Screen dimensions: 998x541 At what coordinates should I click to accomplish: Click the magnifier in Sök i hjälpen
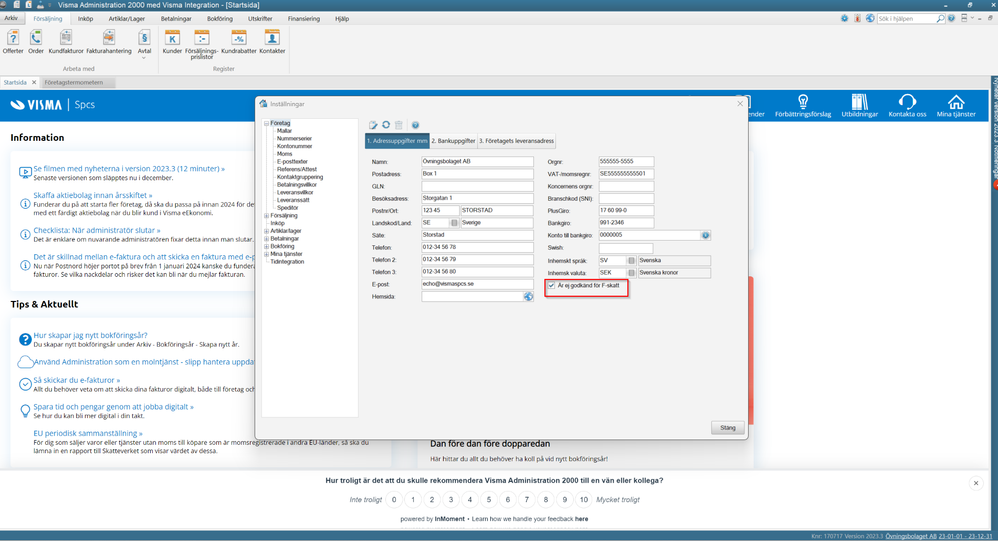click(940, 19)
